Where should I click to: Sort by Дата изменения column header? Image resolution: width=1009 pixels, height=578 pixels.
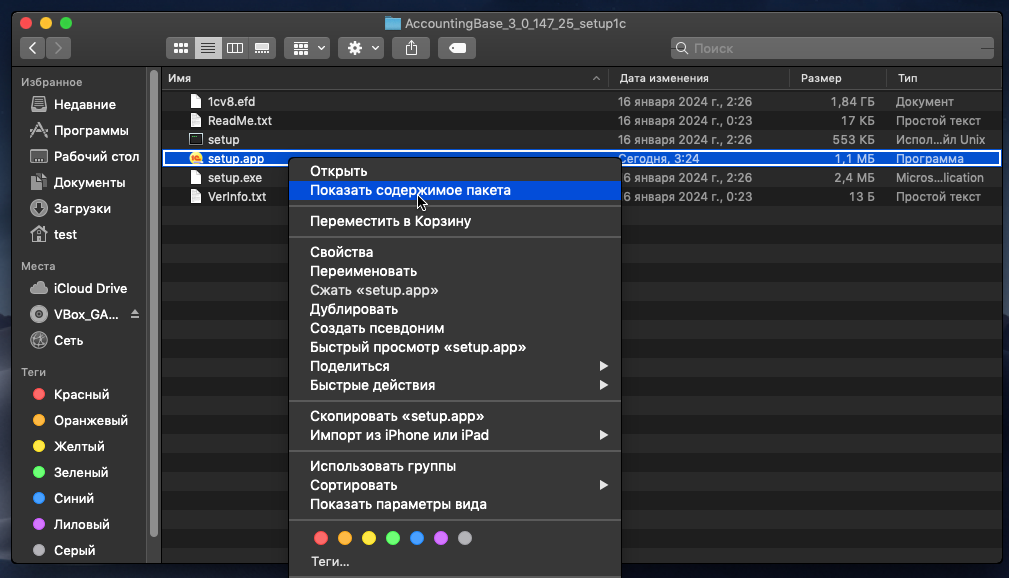pyautogui.click(x=699, y=78)
